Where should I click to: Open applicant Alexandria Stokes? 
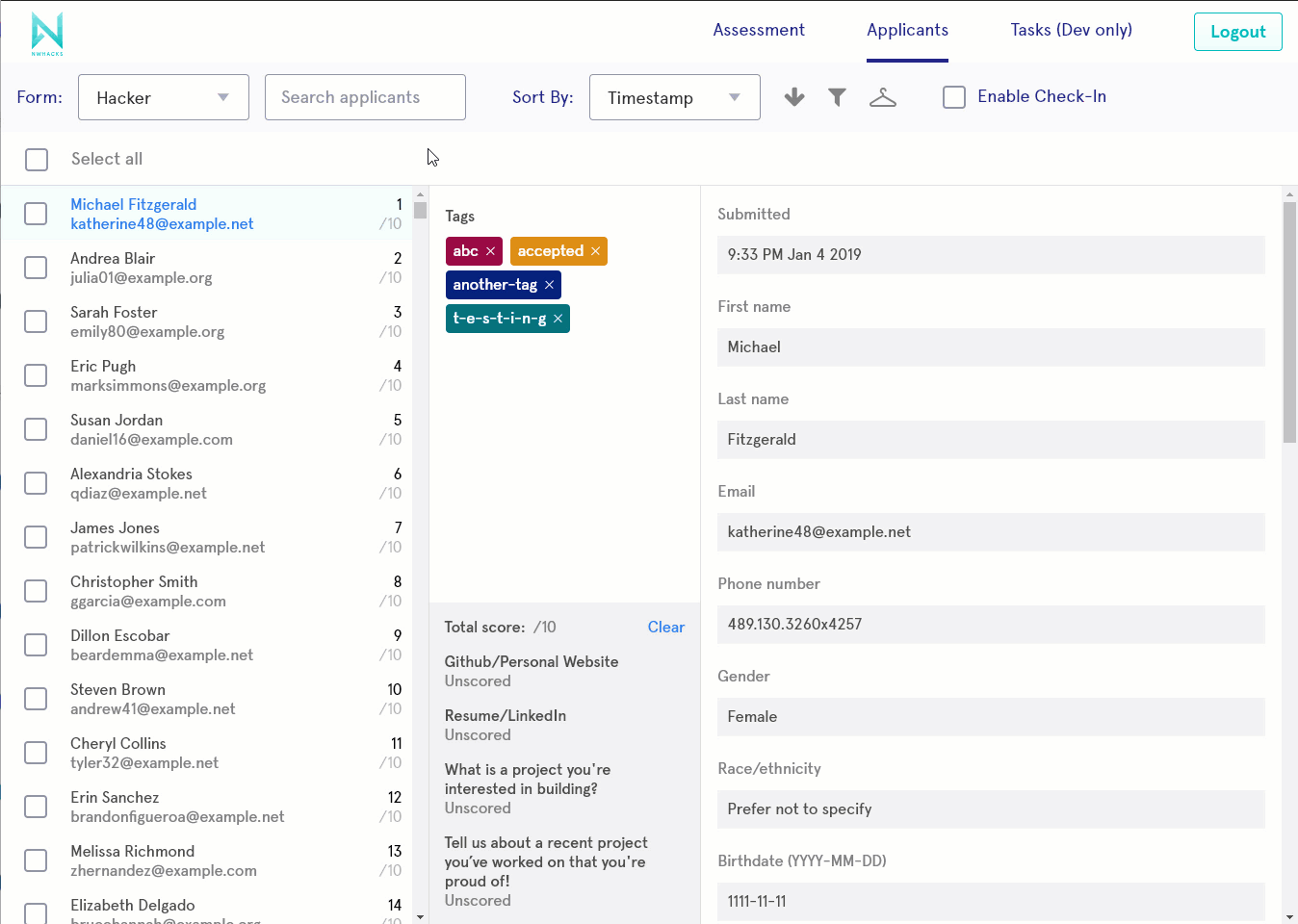coord(206,483)
